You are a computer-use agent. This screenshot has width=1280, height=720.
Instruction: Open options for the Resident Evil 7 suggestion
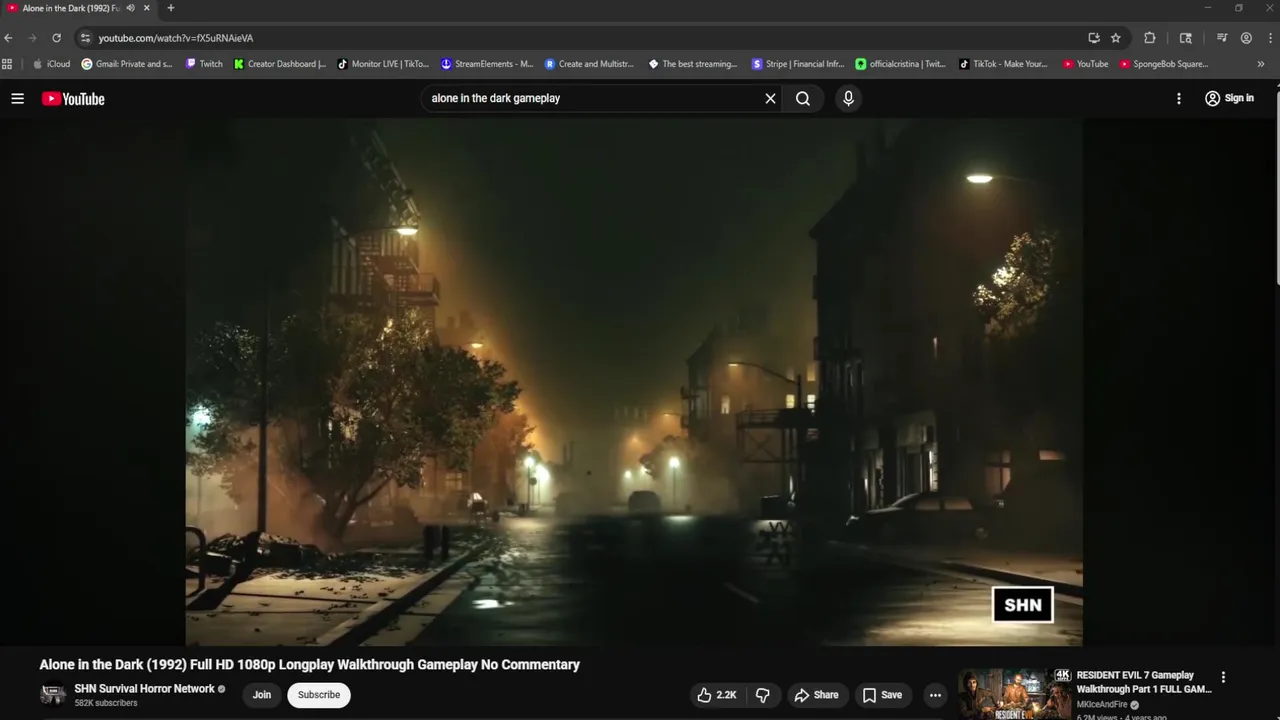1223,677
